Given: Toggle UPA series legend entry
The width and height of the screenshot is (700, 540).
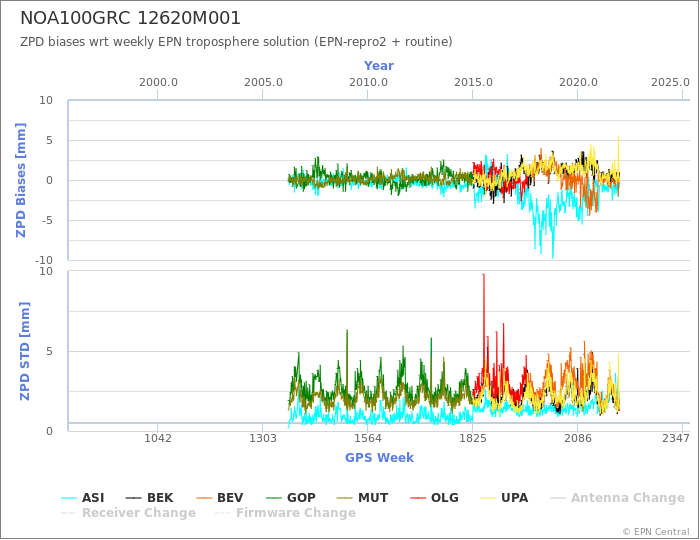Looking at the screenshot, I should 504,498.
